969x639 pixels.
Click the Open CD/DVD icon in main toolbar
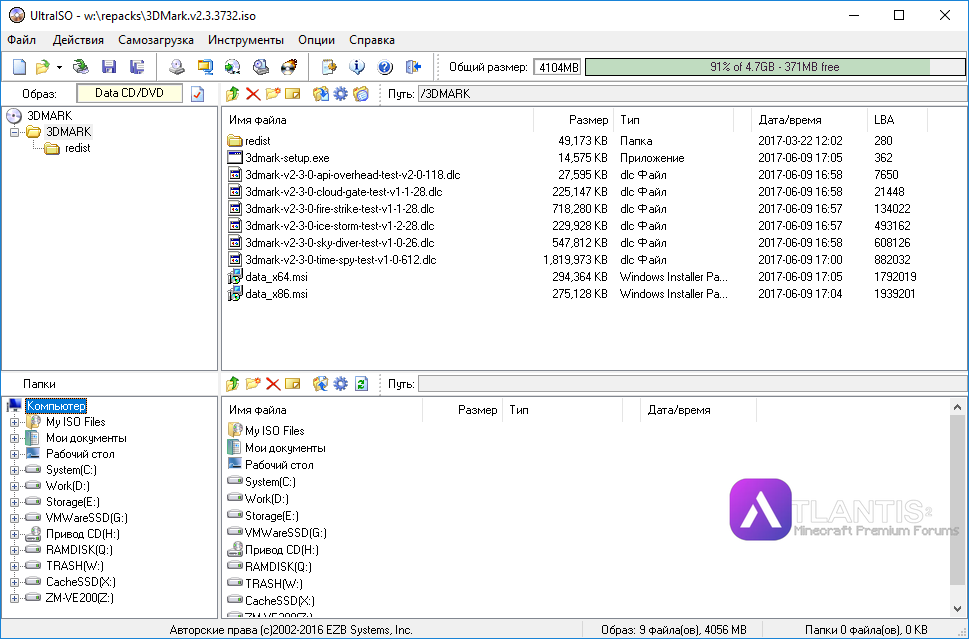pyautogui.click(x=81, y=67)
